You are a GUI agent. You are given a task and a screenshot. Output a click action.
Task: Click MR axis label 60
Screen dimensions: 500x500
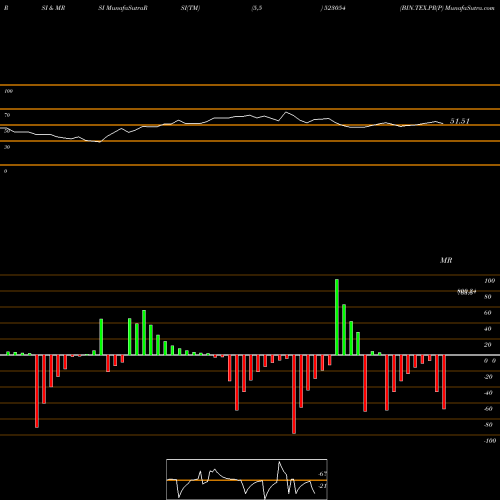point(488,313)
